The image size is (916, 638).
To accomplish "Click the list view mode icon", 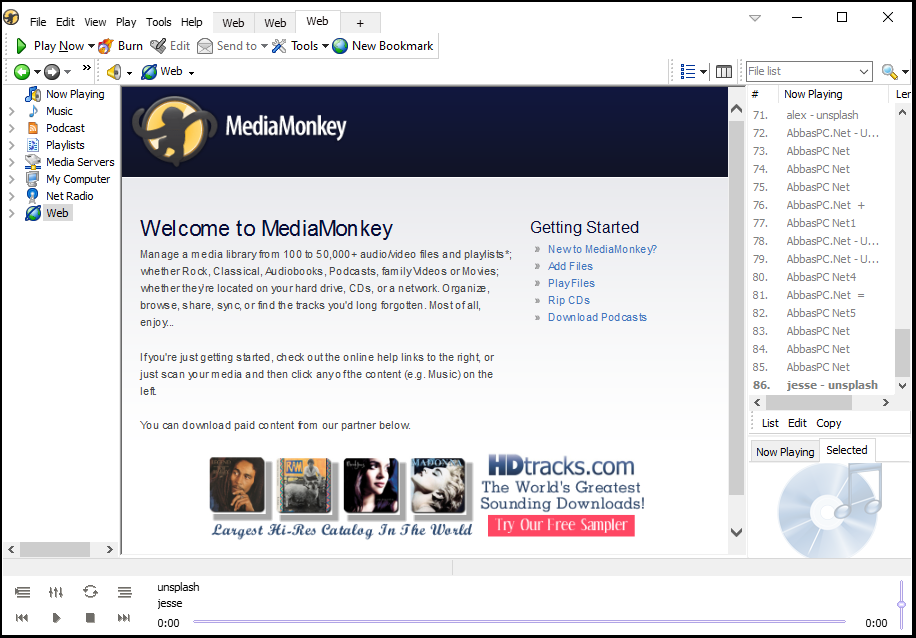I will [688, 71].
